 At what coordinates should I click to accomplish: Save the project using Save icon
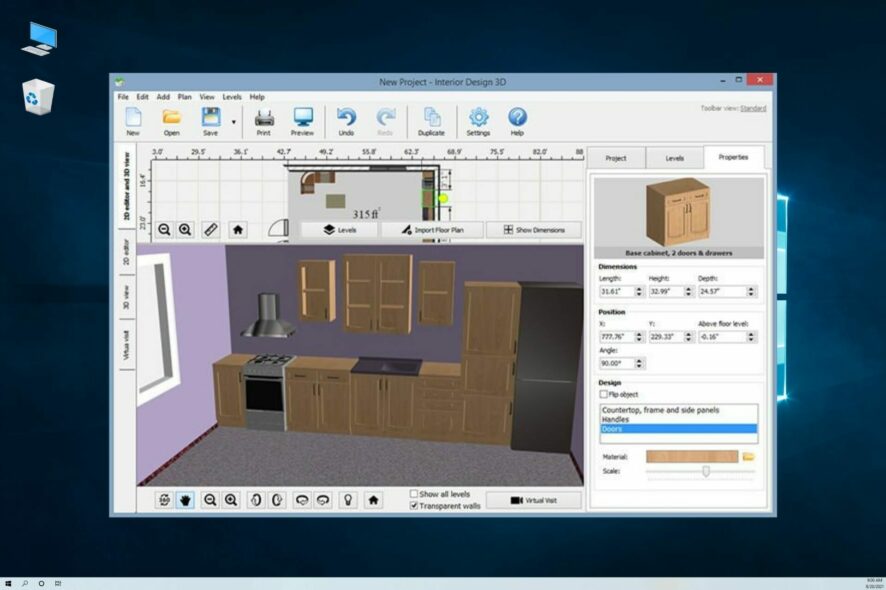(x=211, y=121)
